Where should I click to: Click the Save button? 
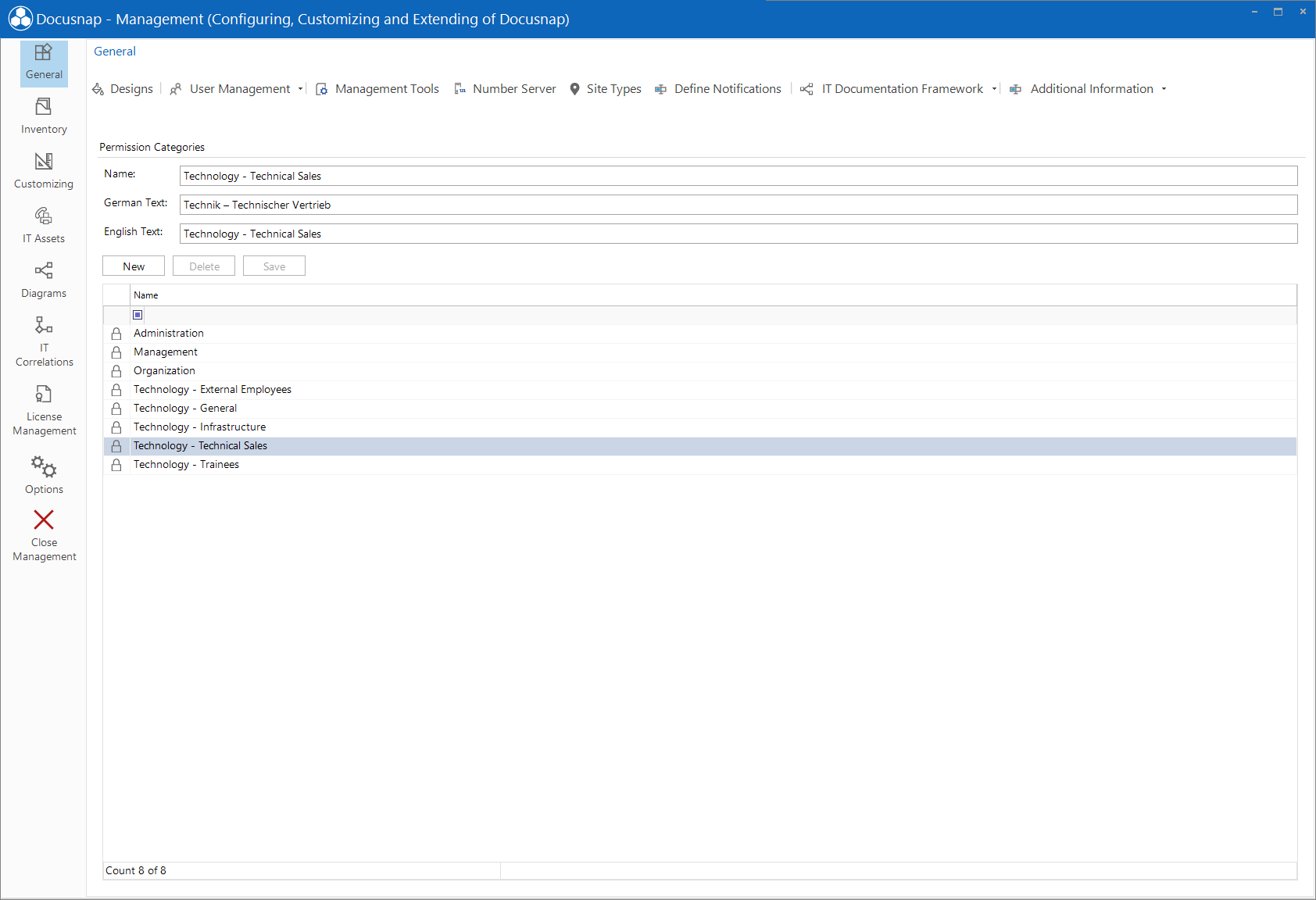(x=274, y=266)
